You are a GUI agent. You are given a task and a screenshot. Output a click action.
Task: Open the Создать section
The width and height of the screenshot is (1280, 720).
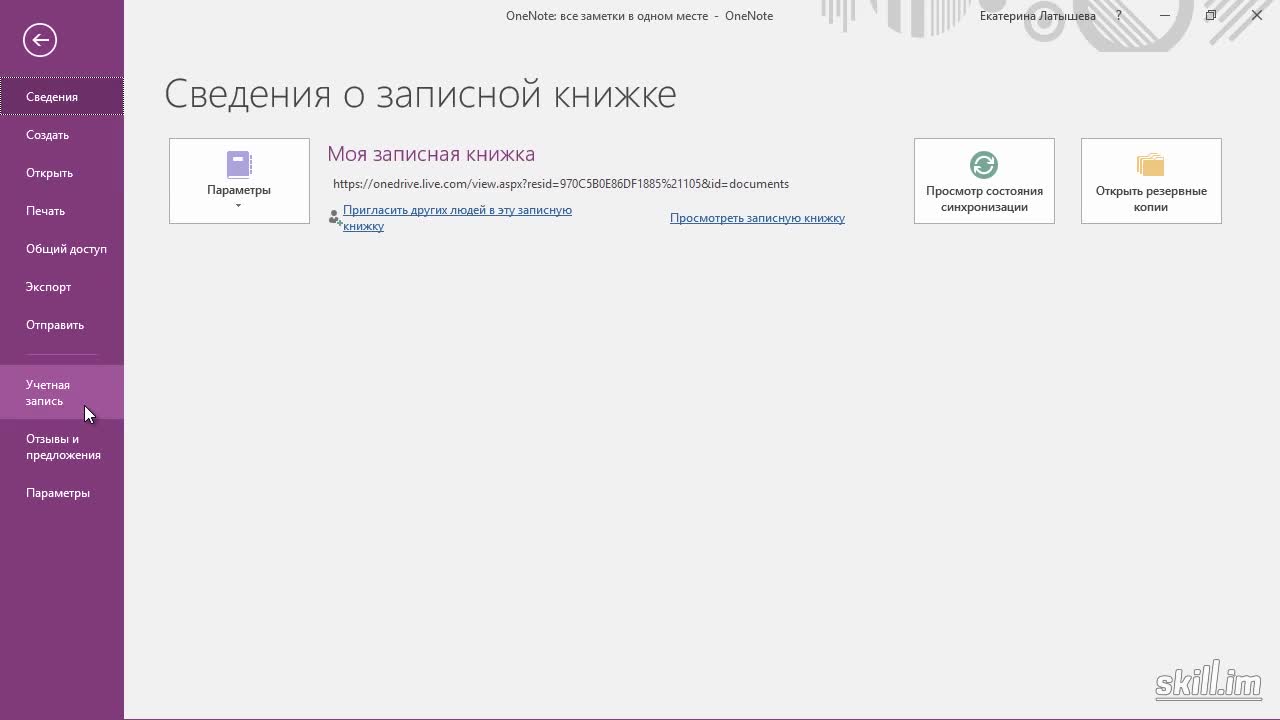pyautogui.click(x=62, y=135)
